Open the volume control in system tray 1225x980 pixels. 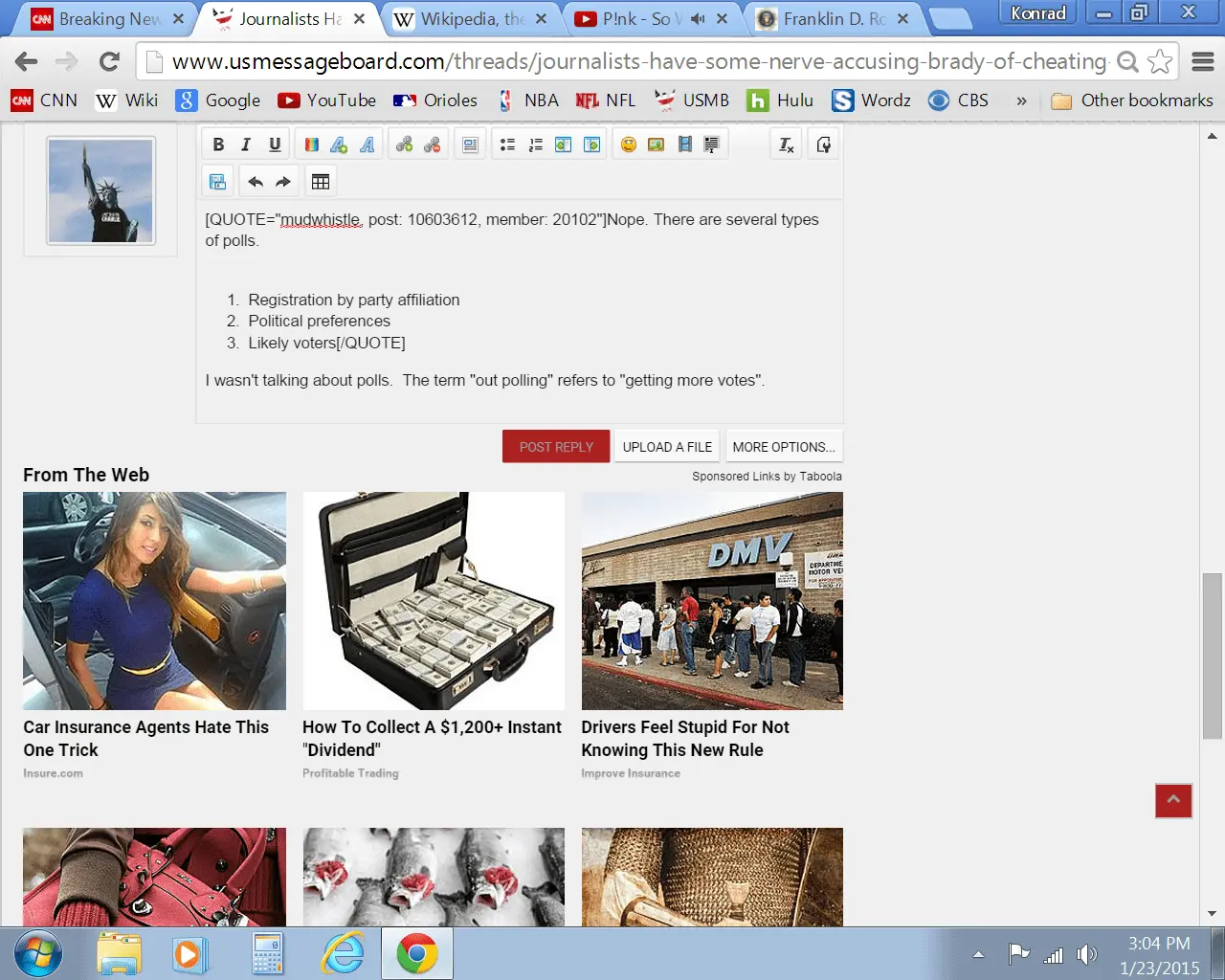point(1086,954)
